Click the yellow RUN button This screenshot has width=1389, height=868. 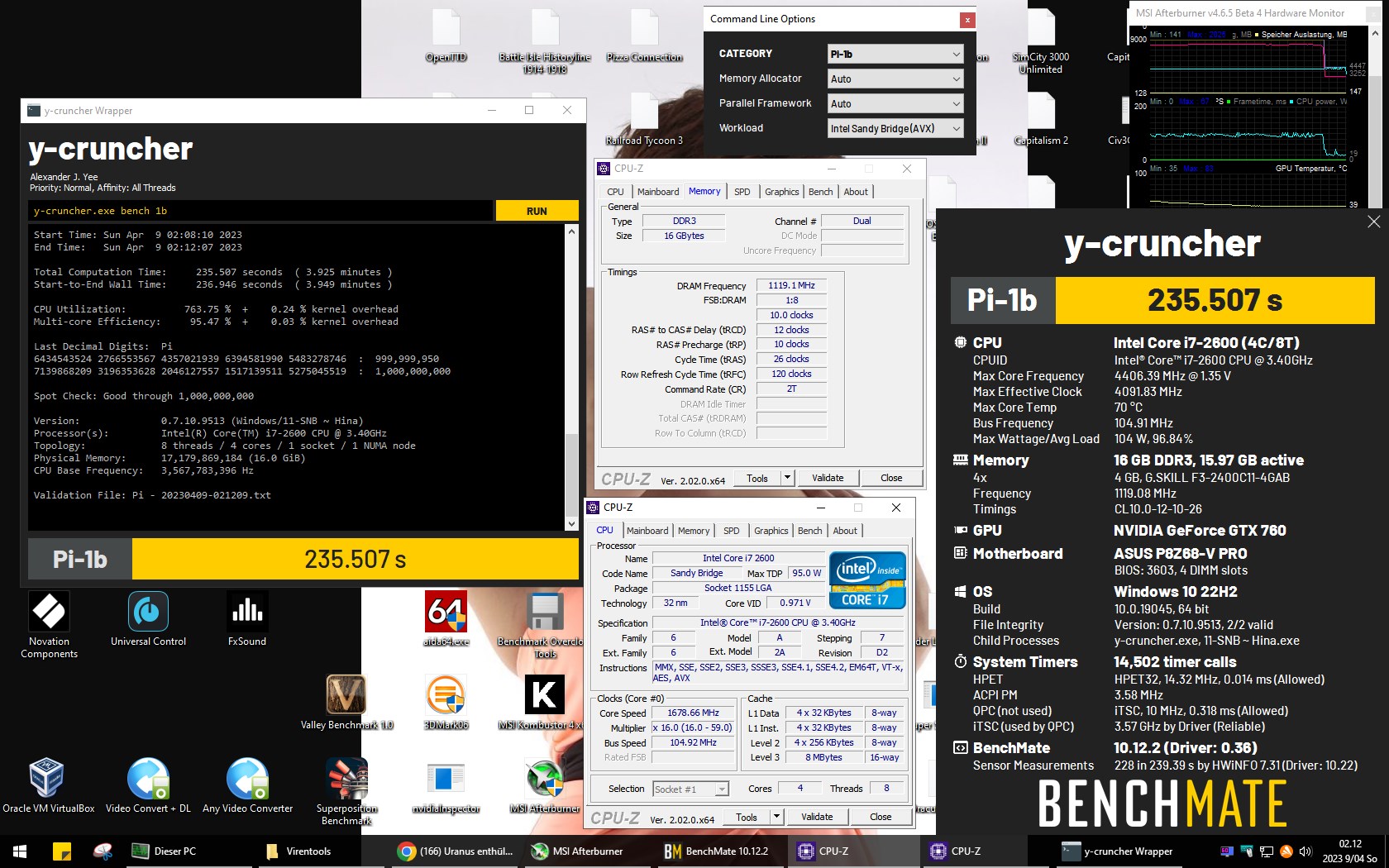click(x=537, y=211)
